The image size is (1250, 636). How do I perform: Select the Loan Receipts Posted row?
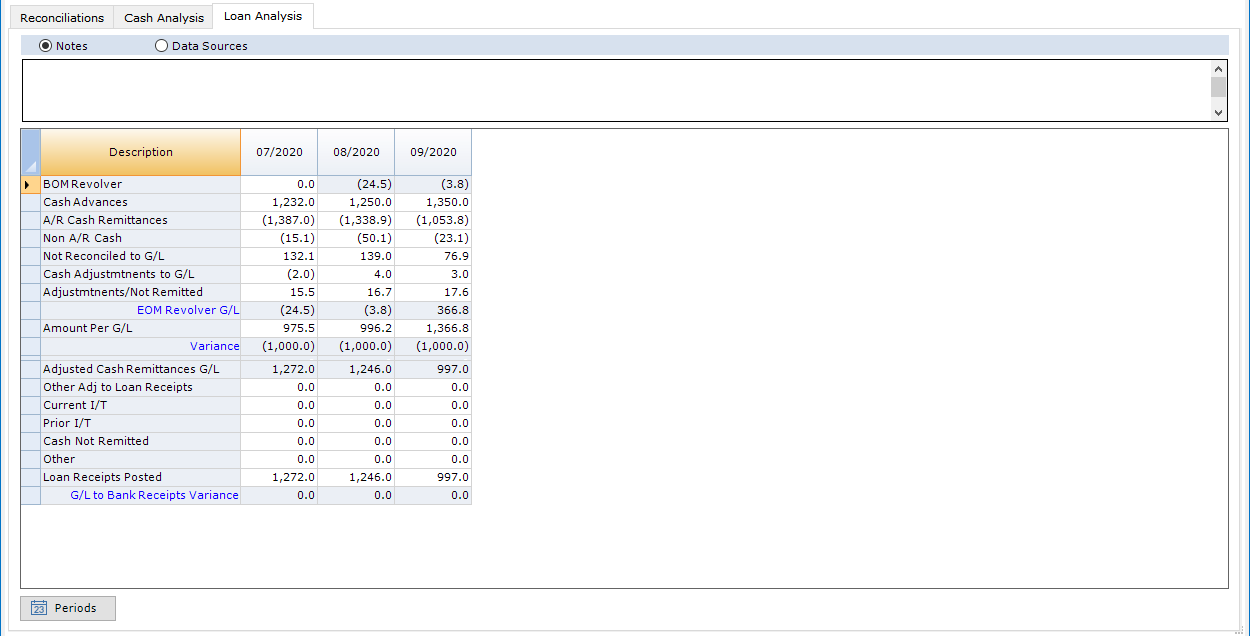pos(102,477)
